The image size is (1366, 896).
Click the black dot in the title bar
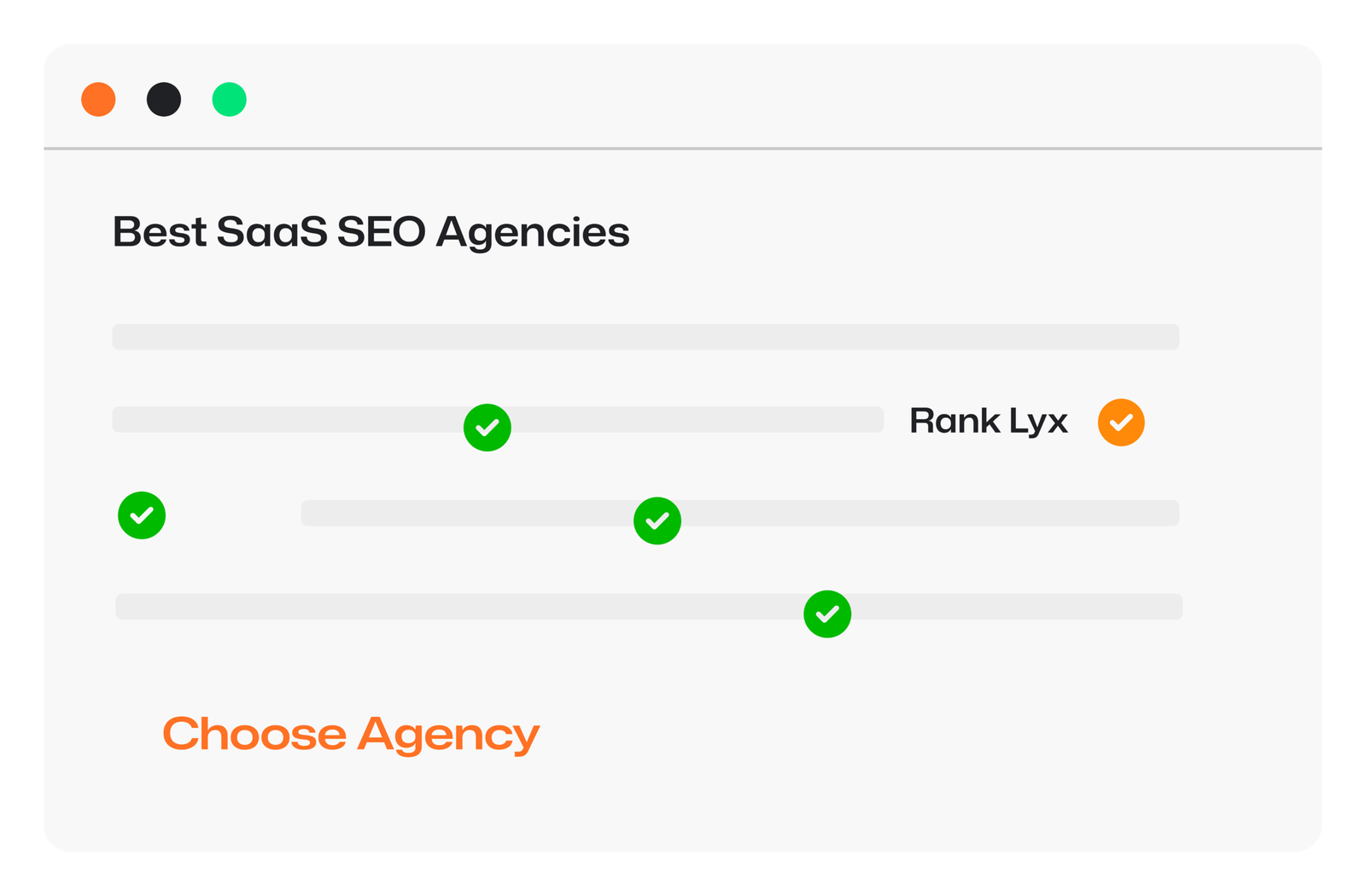coord(164,100)
